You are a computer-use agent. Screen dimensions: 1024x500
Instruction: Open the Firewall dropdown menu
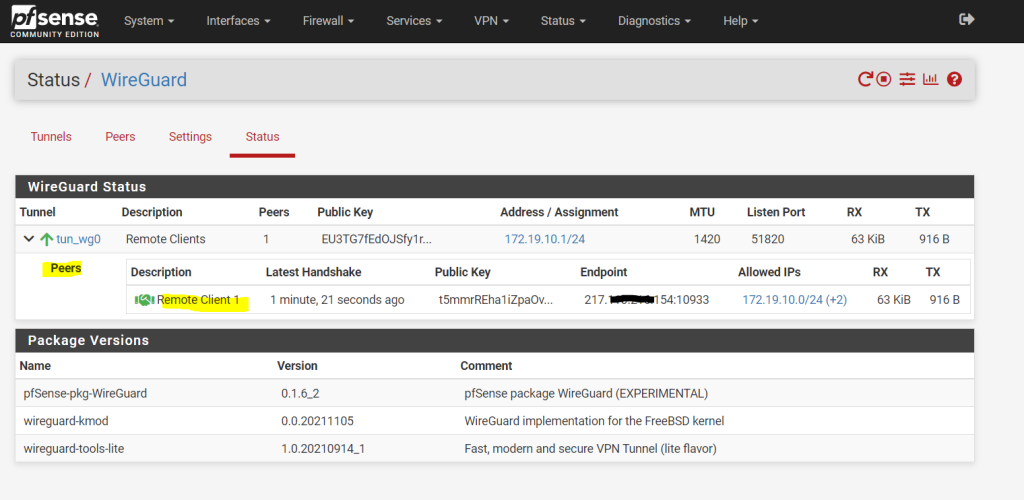click(328, 21)
